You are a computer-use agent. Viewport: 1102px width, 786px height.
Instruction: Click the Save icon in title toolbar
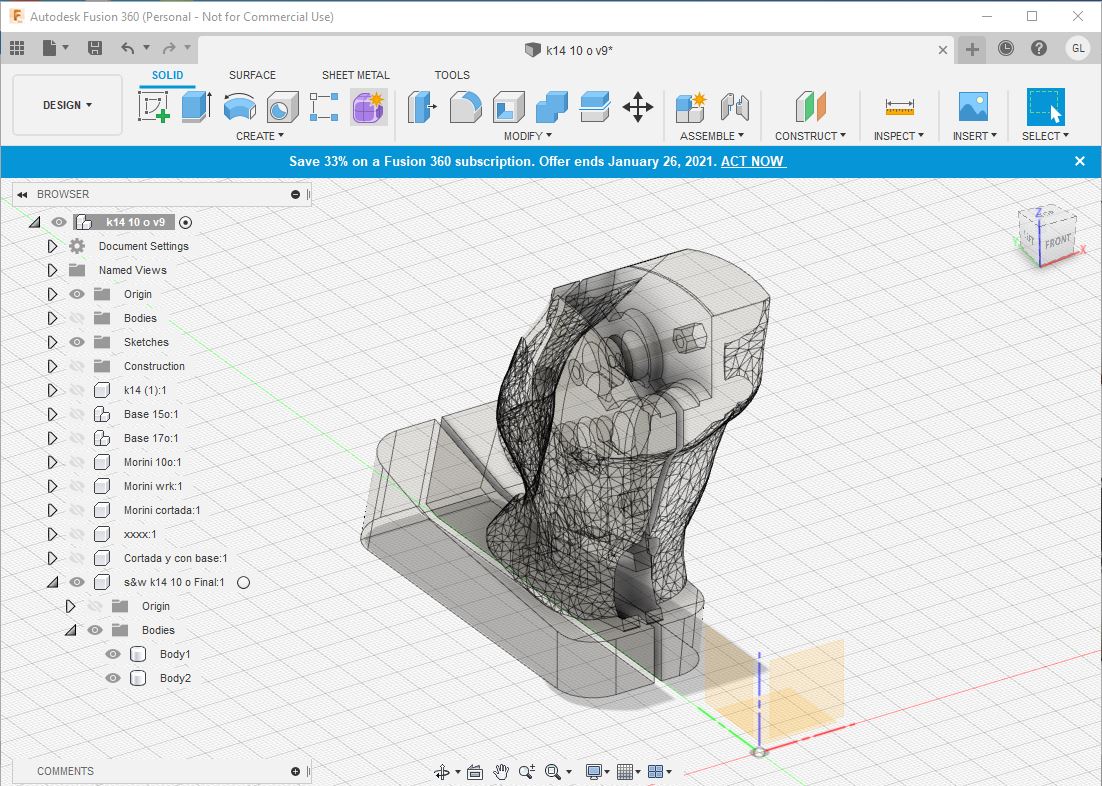coord(95,48)
